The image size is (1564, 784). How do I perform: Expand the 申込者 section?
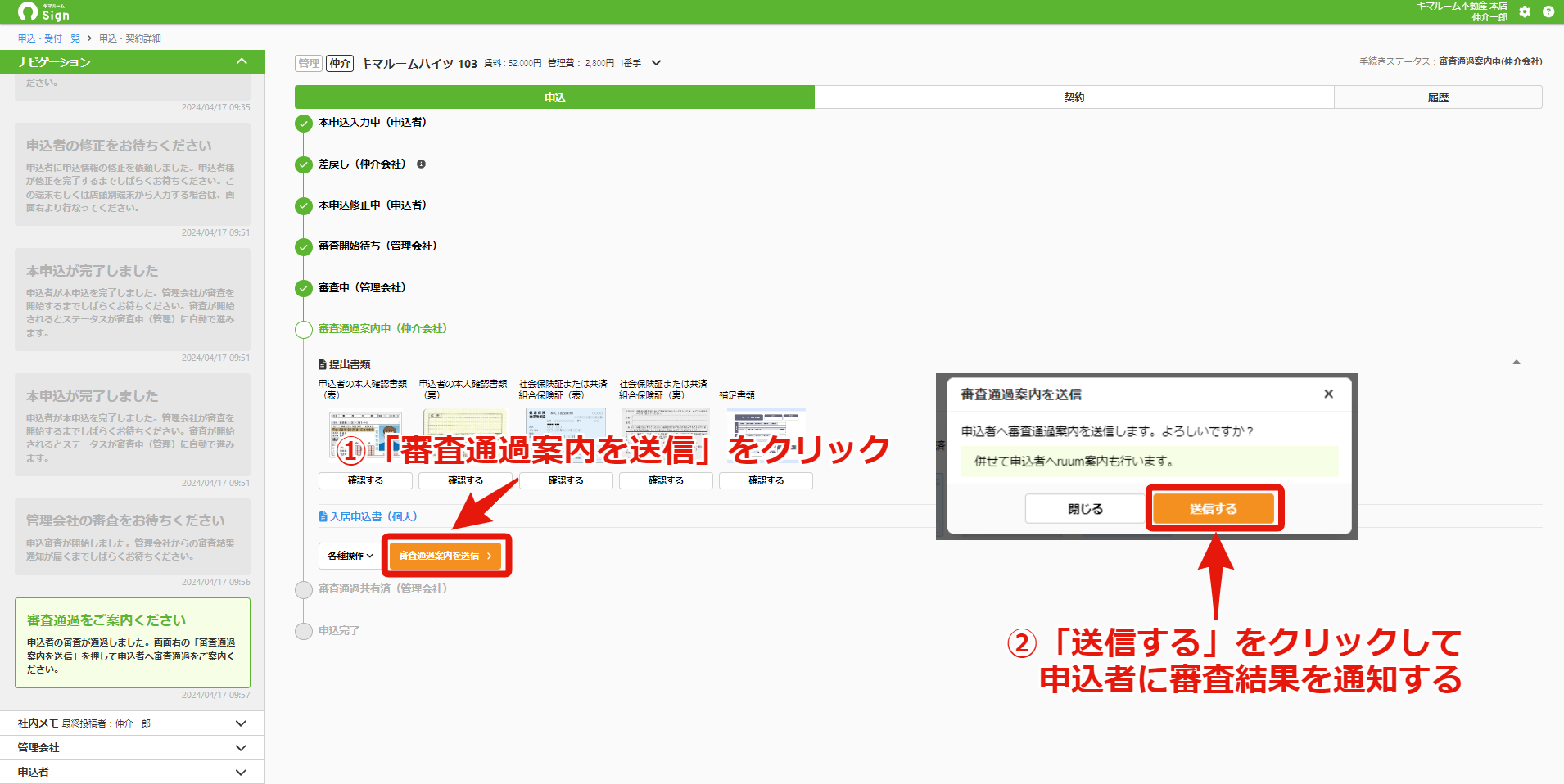pyautogui.click(x=241, y=773)
